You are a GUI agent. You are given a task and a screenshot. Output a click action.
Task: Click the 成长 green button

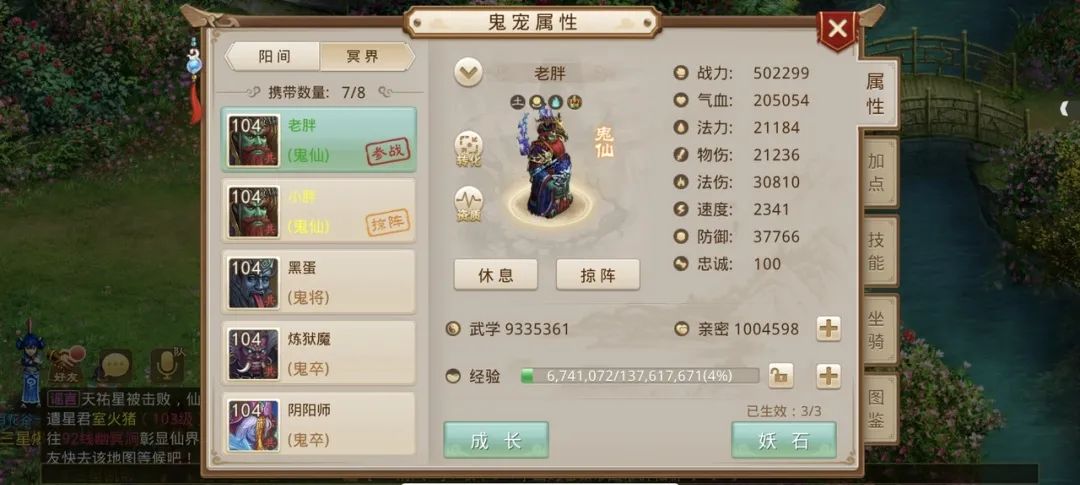(496, 440)
